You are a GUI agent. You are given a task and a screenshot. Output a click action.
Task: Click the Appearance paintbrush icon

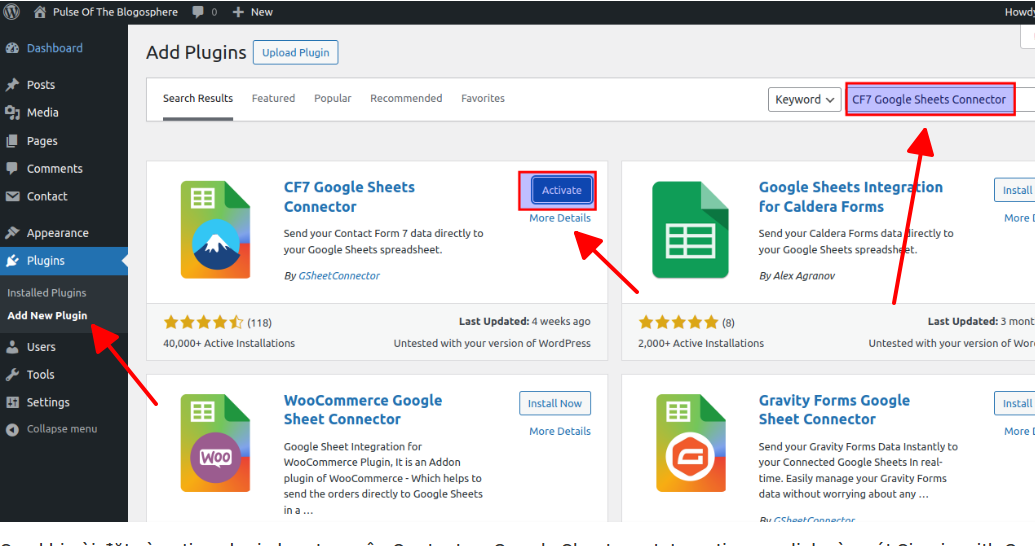click(x=13, y=232)
